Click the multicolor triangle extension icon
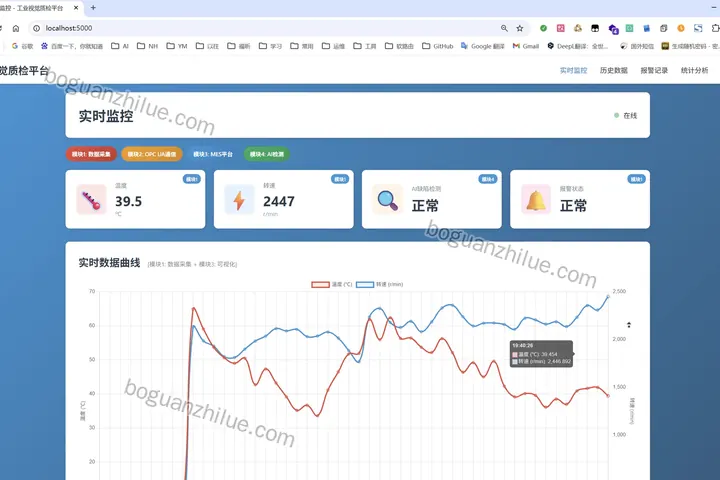 (578, 28)
